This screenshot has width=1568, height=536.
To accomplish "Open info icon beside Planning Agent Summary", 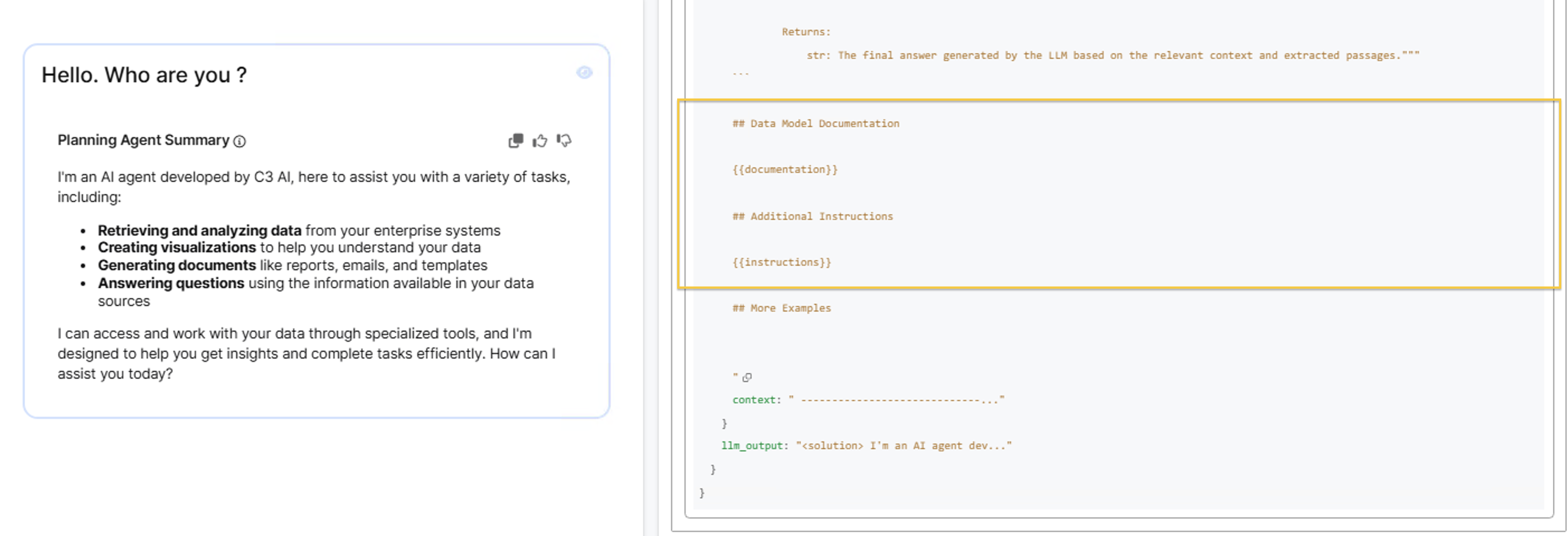I will click(240, 142).
